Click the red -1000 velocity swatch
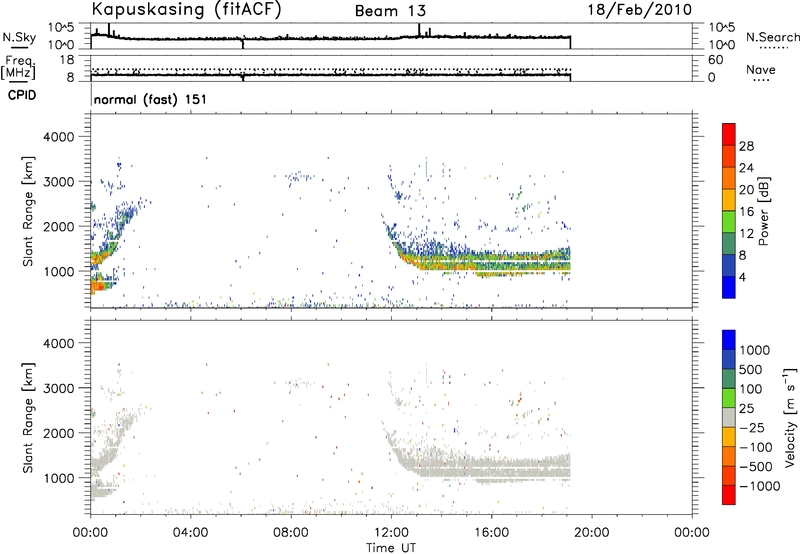The width and height of the screenshot is (800, 554). (x=729, y=495)
